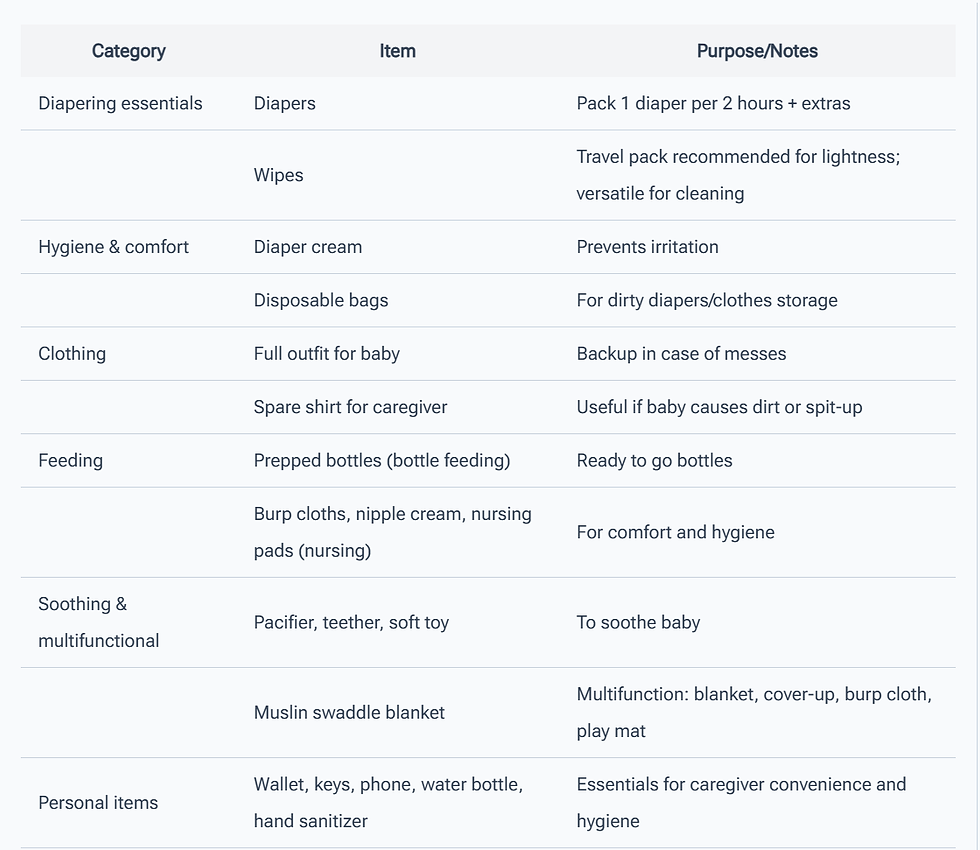Click the Category column header
The height and width of the screenshot is (850, 980).
[x=129, y=51]
